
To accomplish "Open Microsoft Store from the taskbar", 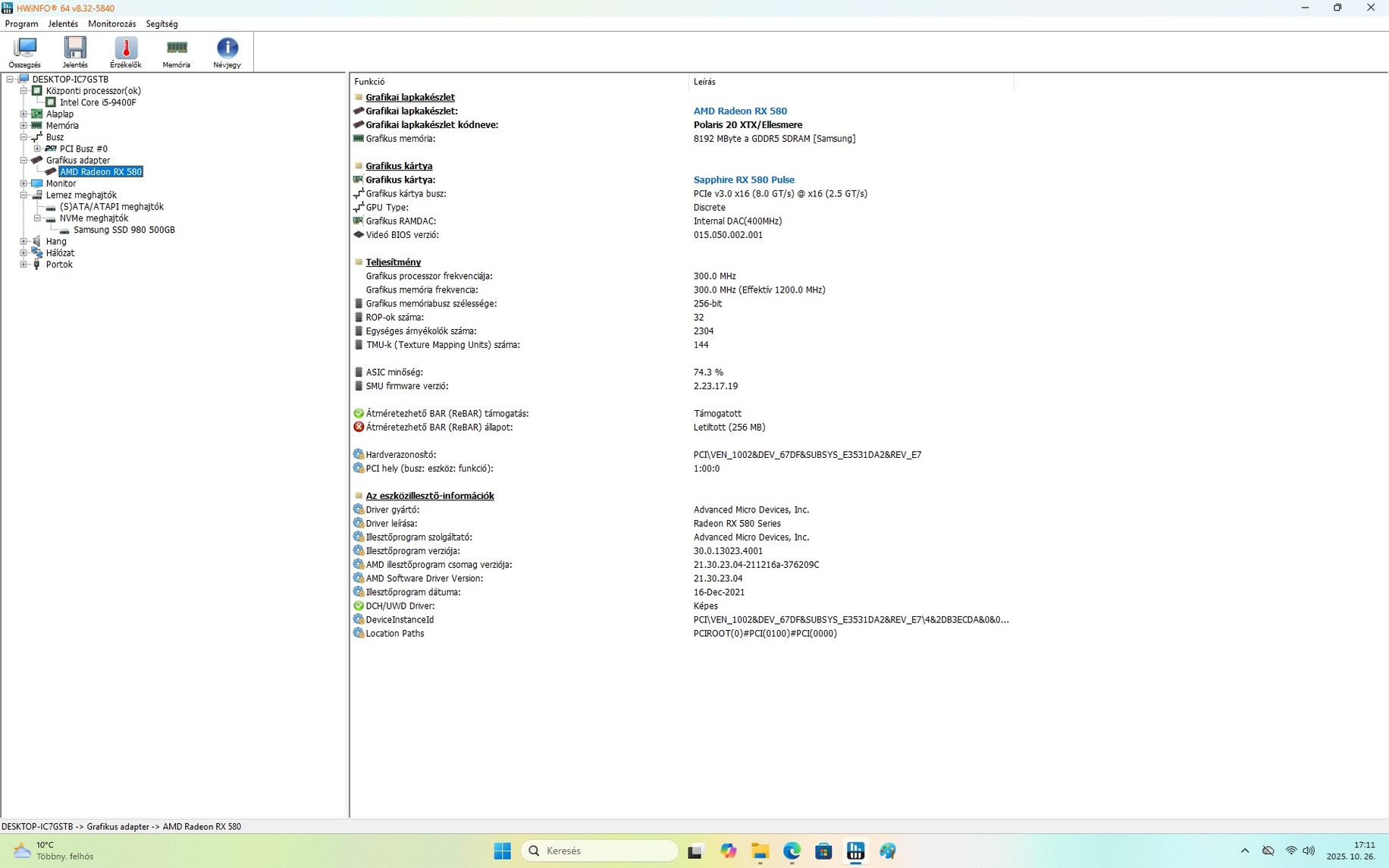I will pyautogui.click(x=823, y=851).
